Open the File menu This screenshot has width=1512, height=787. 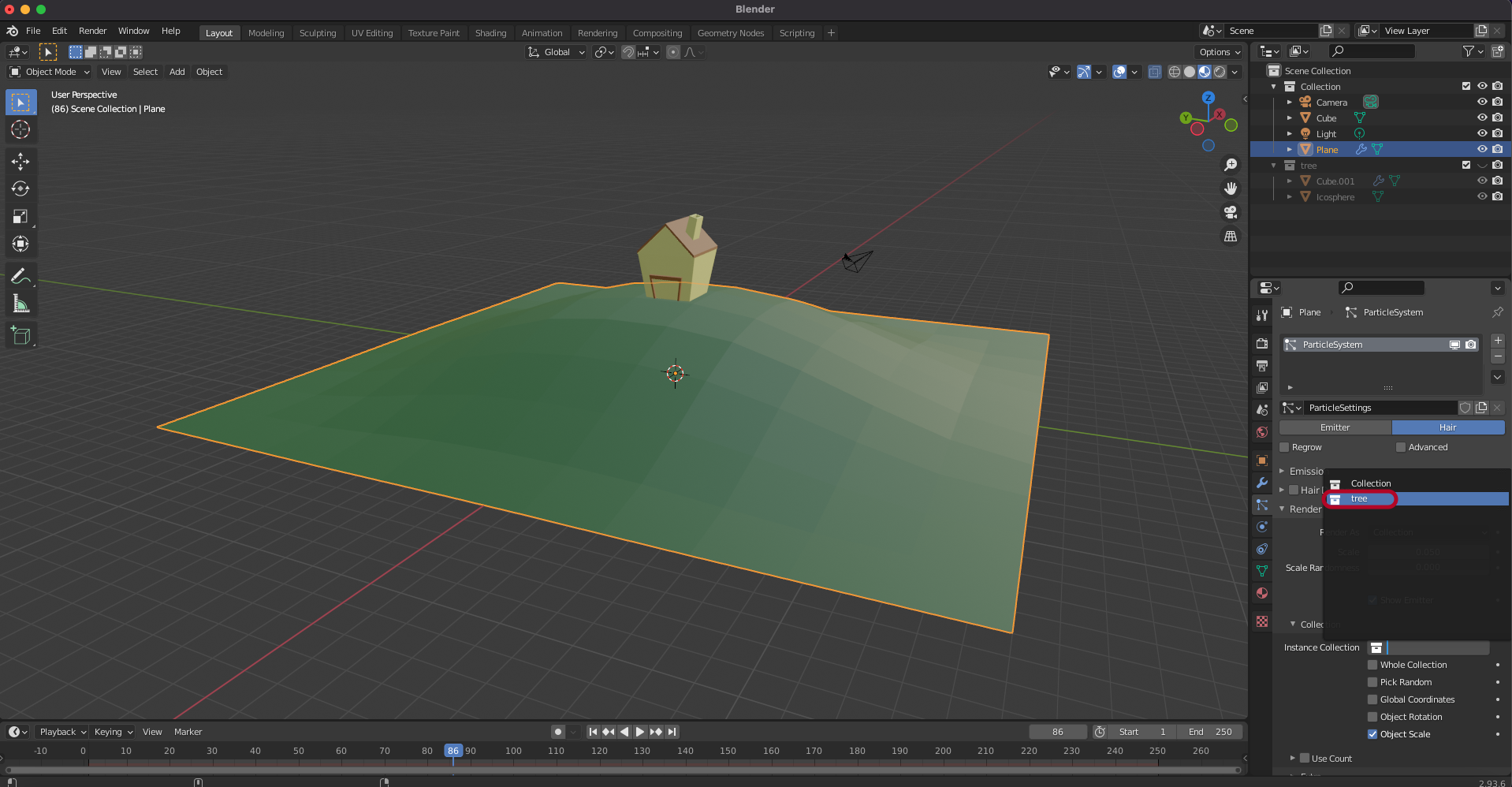[x=33, y=31]
